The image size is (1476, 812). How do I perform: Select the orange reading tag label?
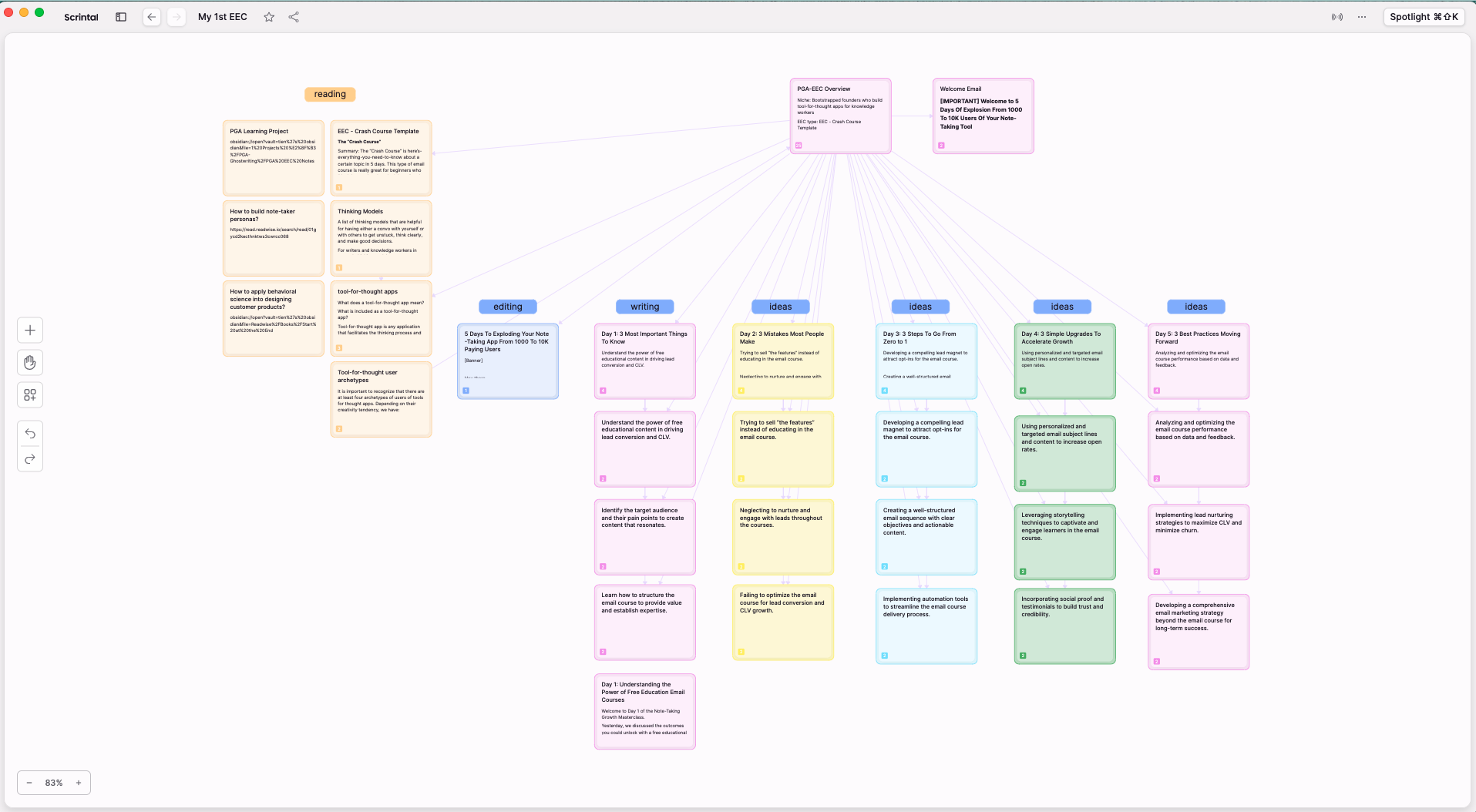click(x=330, y=94)
